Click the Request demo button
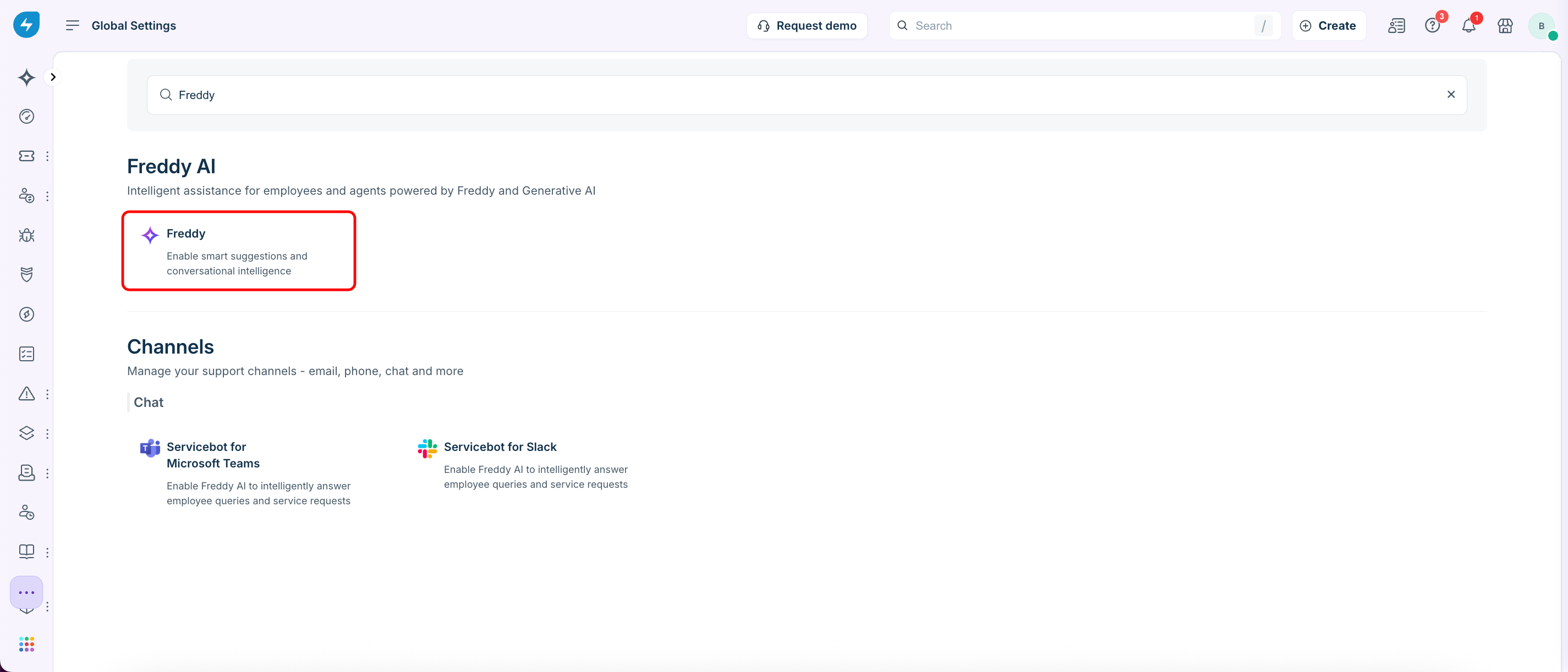The width and height of the screenshot is (1568, 672). pyautogui.click(x=807, y=25)
